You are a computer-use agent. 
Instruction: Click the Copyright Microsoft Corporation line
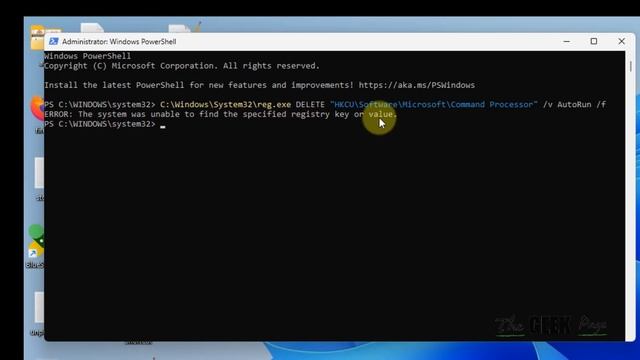pyautogui.click(x=182, y=66)
